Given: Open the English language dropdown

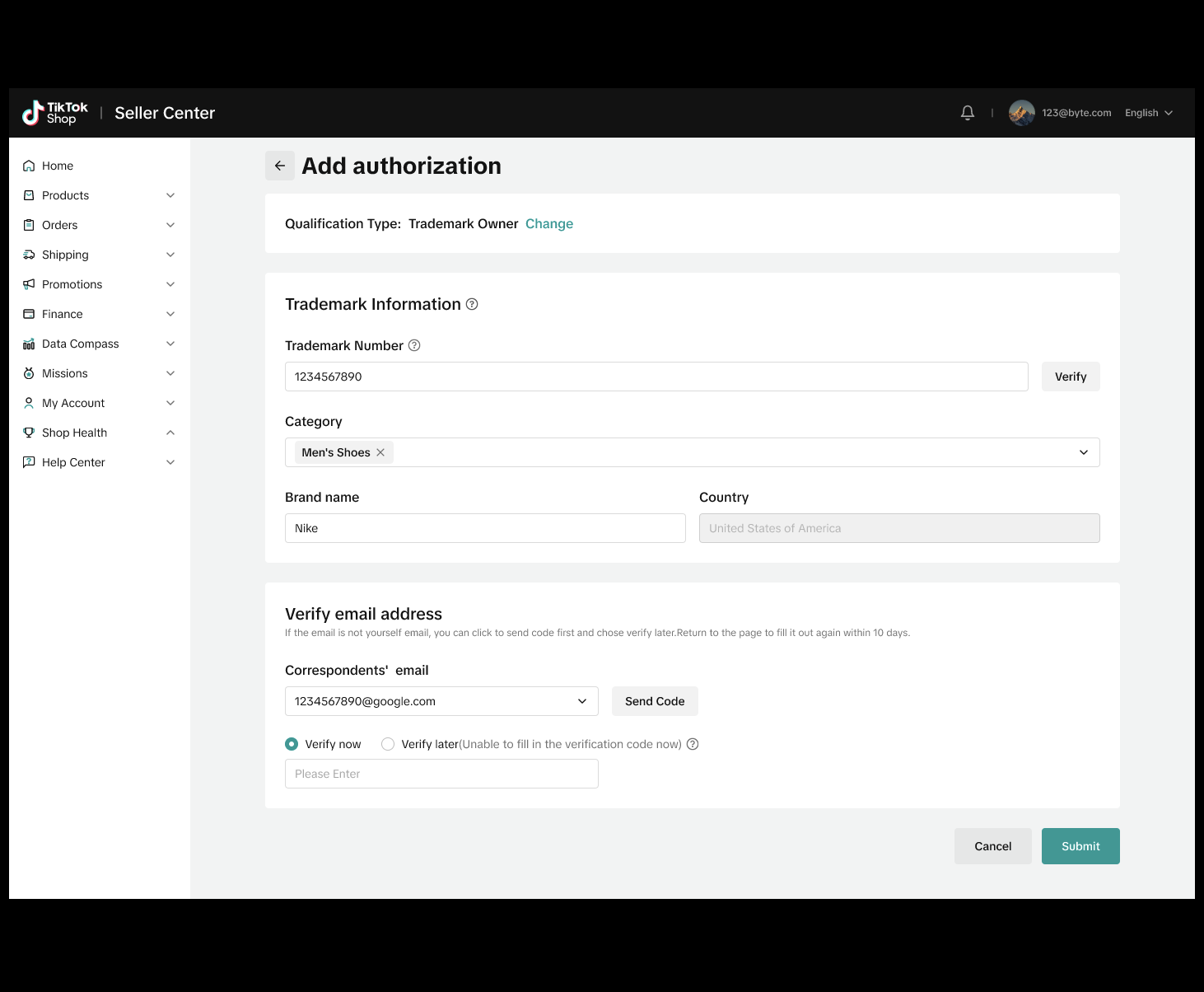Looking at the screenshot, I should click(x=1149, y=113).
